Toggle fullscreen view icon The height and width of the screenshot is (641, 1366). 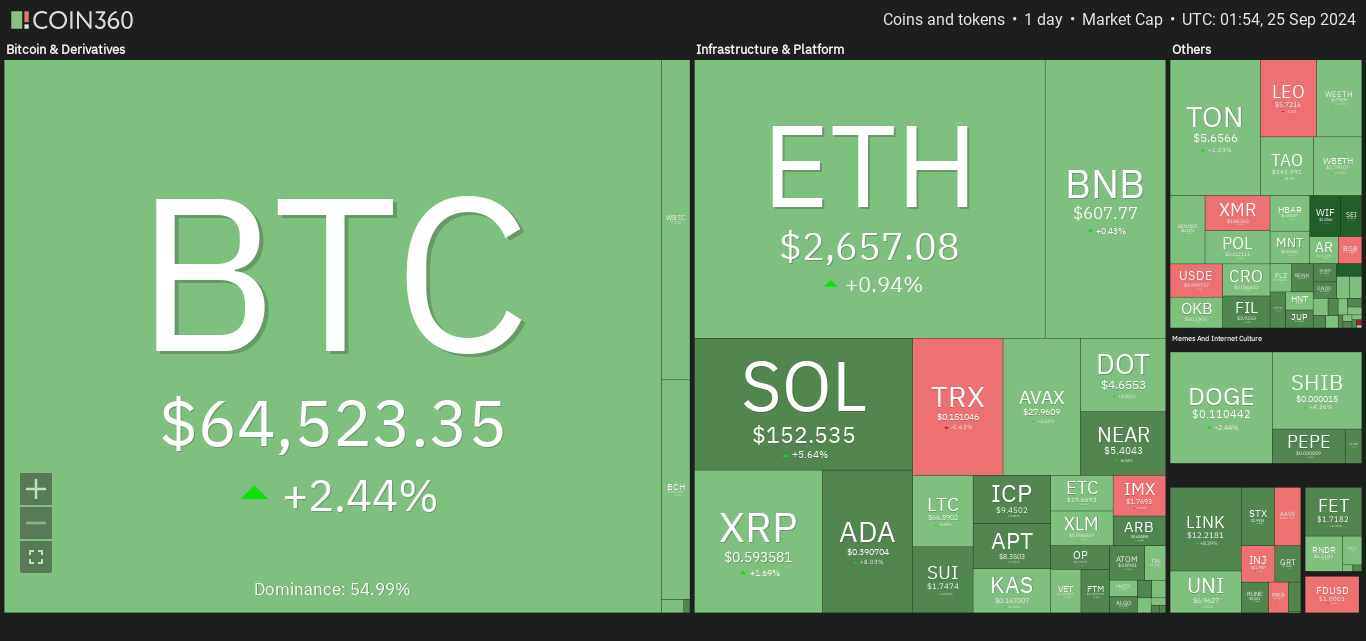click(x=36, y=557)
